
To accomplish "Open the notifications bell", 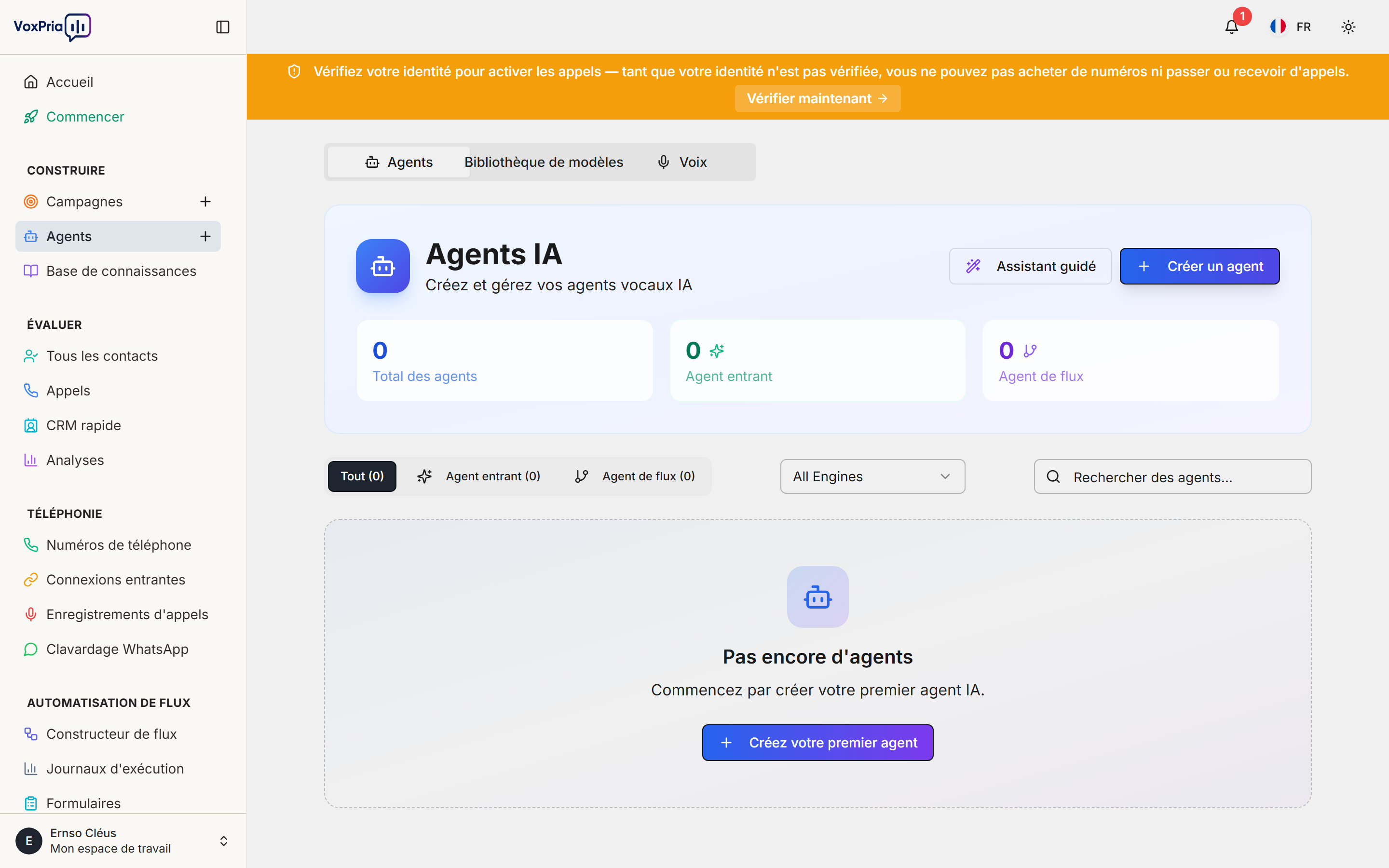I will click(x=1231, y=27).
